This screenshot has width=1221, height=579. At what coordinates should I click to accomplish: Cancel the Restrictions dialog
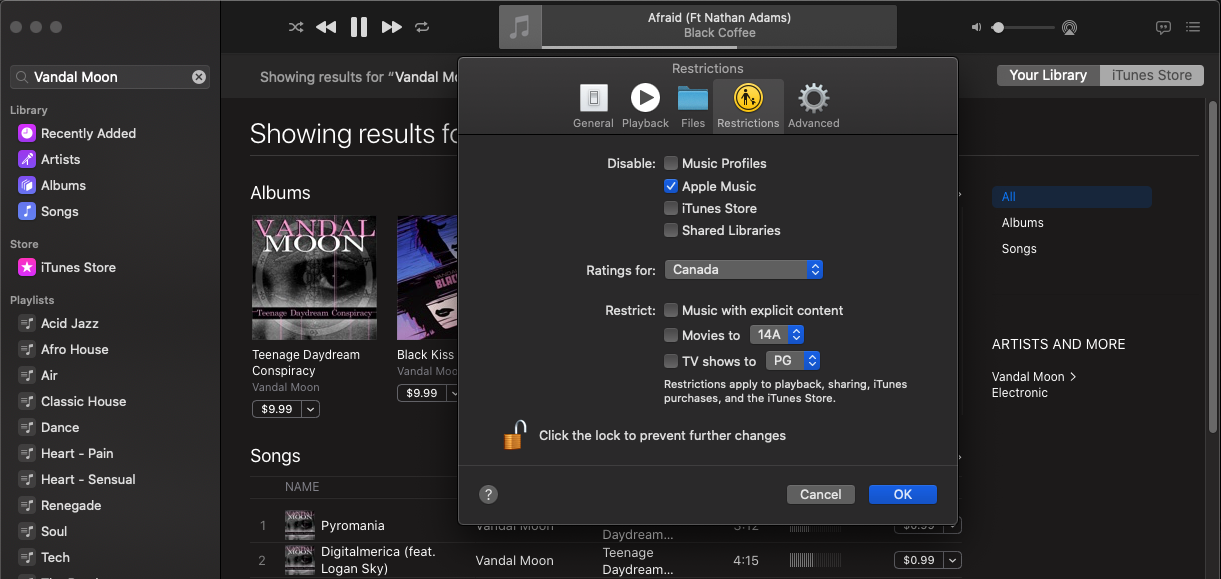click(821, 494)
